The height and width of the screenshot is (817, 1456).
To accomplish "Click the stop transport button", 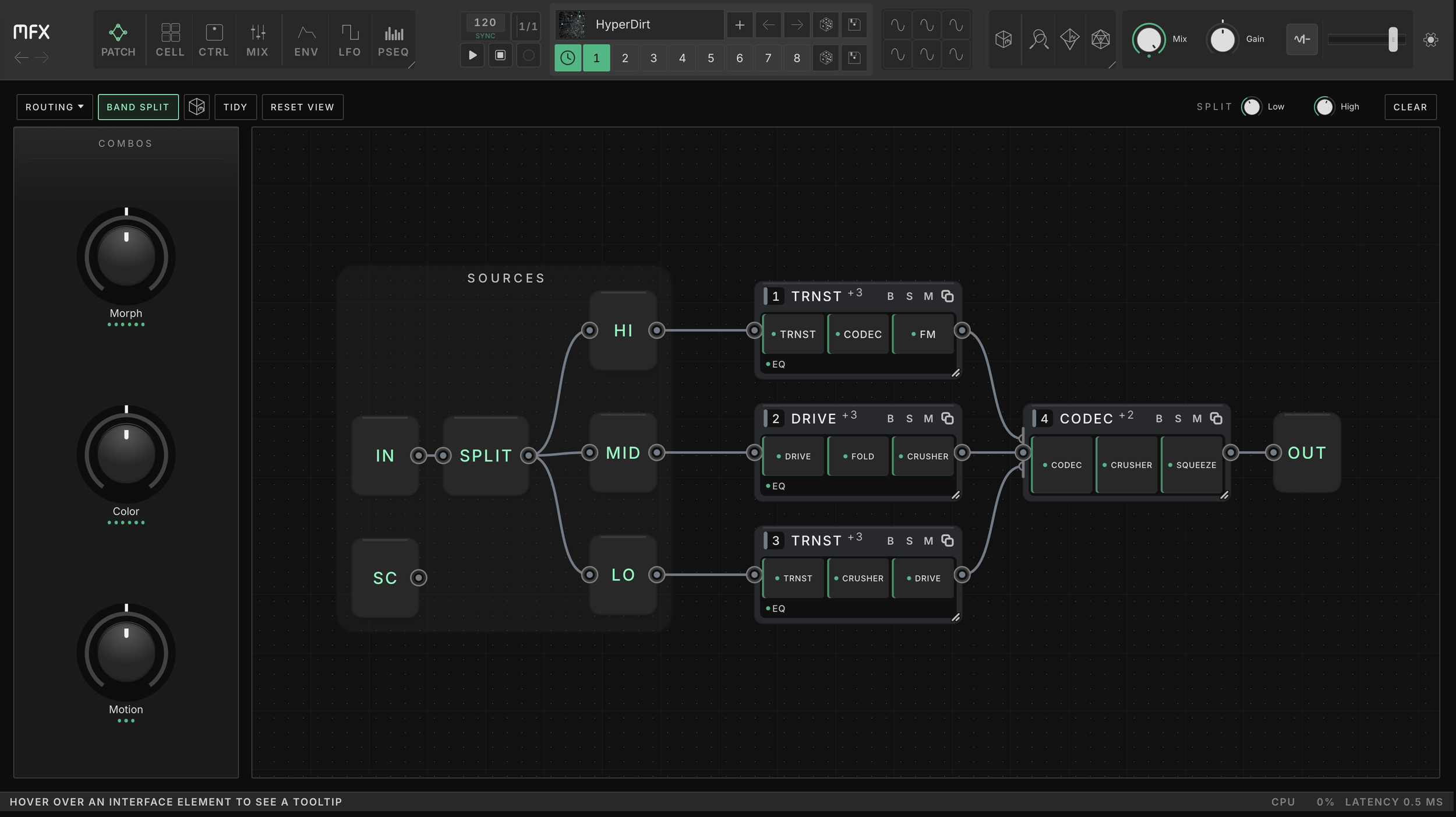I will coord(500,55).
